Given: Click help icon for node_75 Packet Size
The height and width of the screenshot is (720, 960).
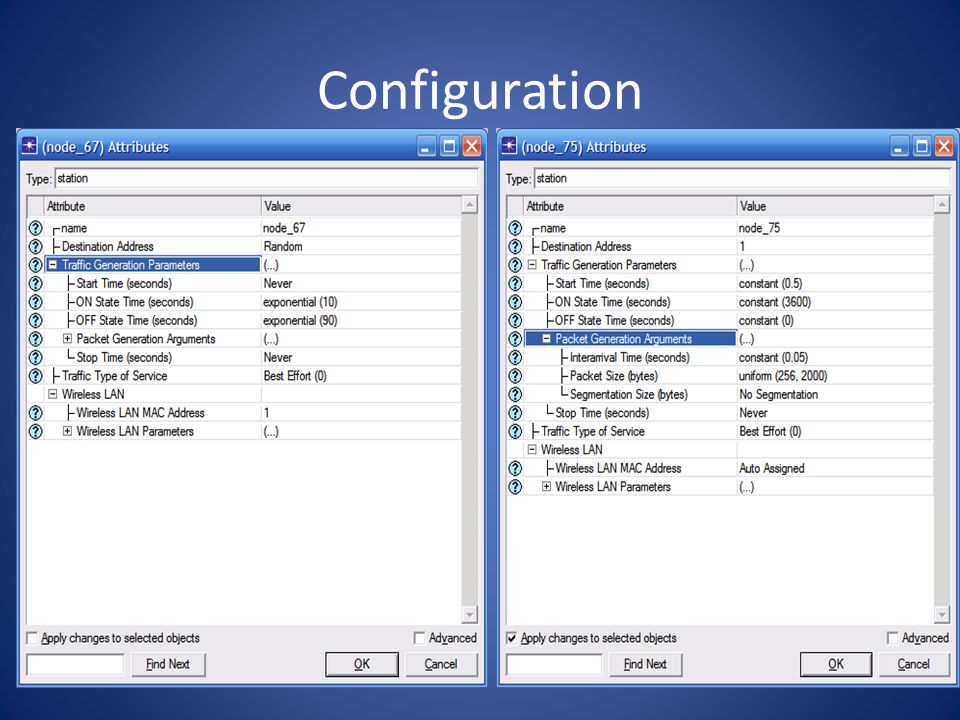Looking at the screenshot, I should pos(516,376).
